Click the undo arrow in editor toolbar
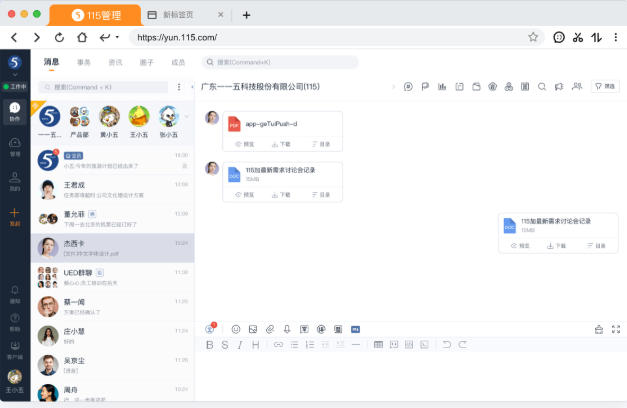Viewport: 627px width, 408px height. pos(446,345)
